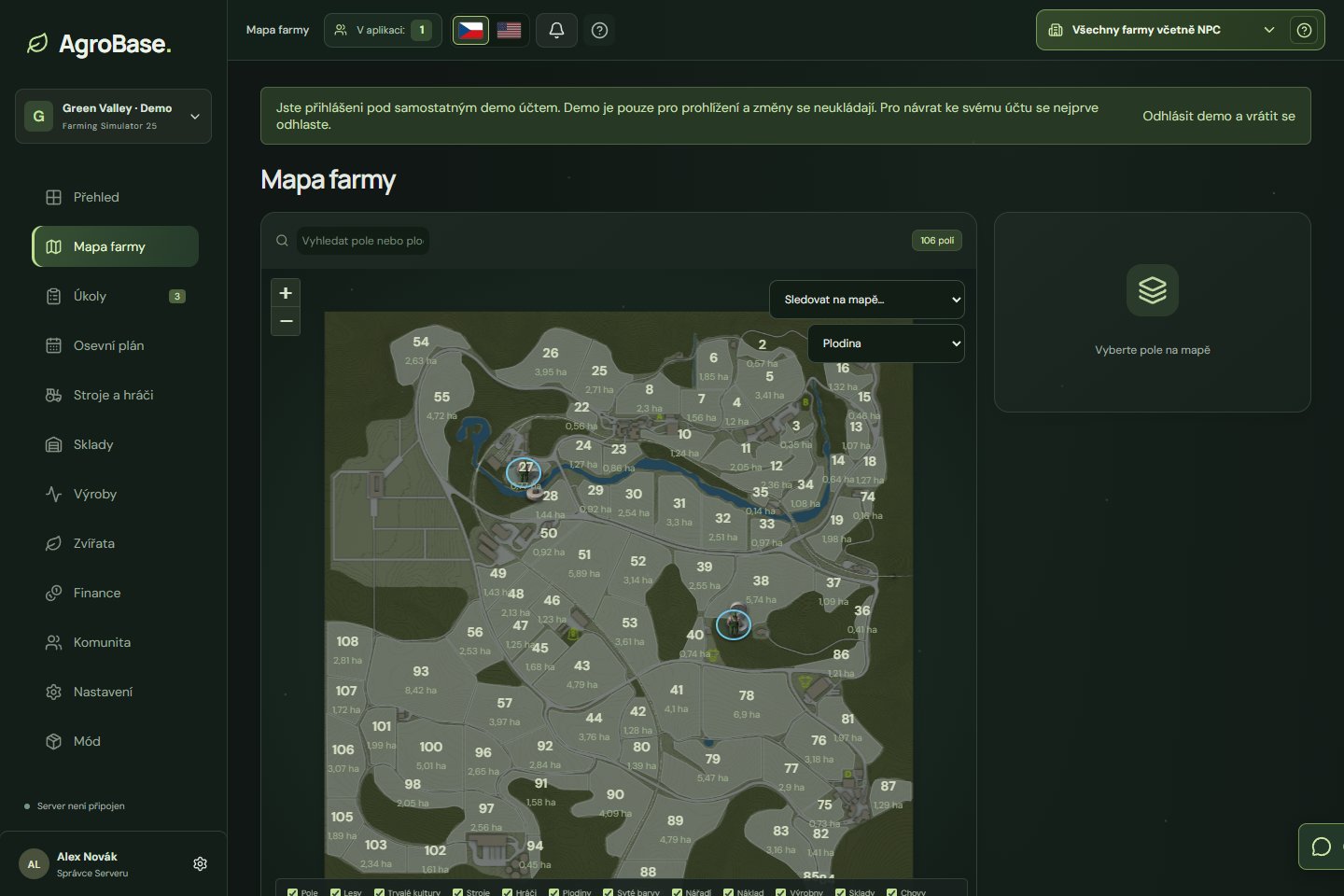Open Osevní plán page

115,345
